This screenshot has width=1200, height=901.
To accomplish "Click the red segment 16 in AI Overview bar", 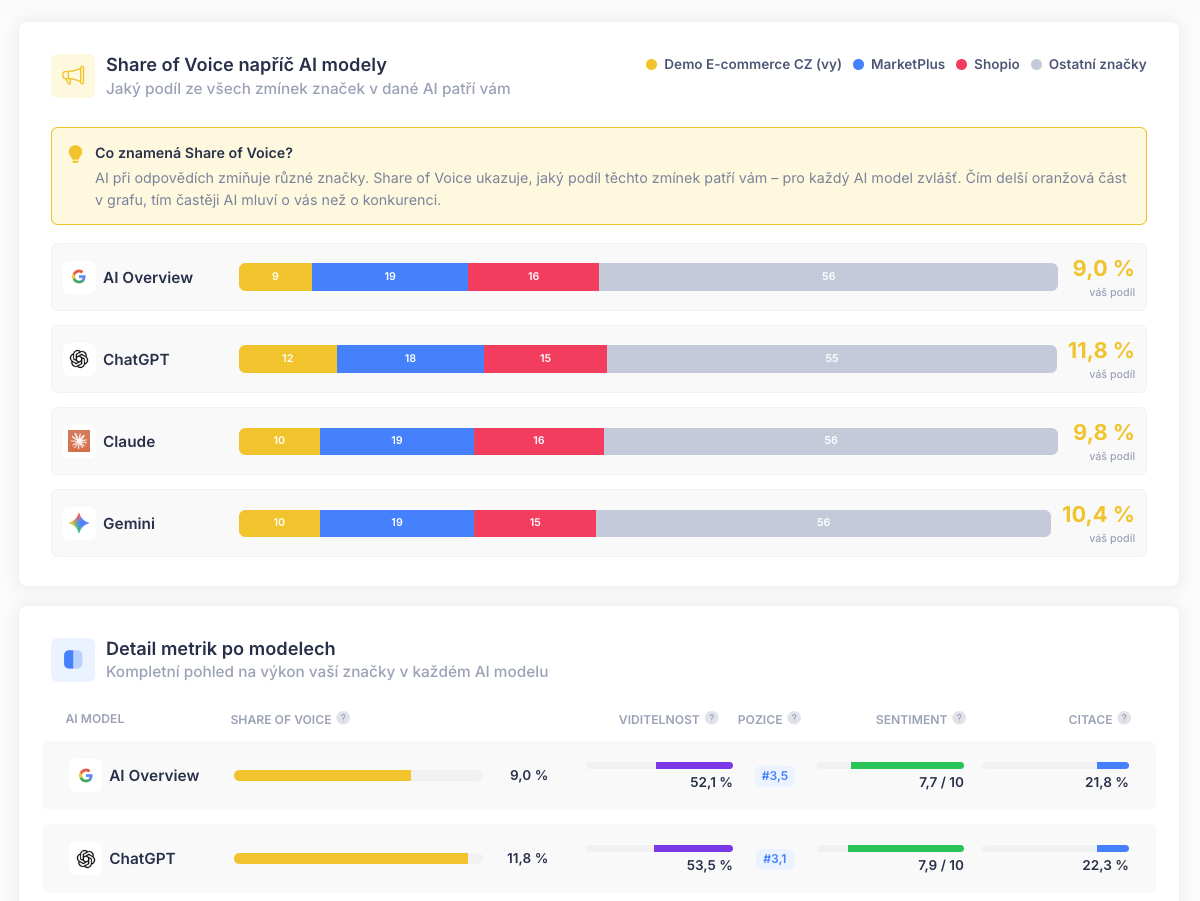I will 533,277.
